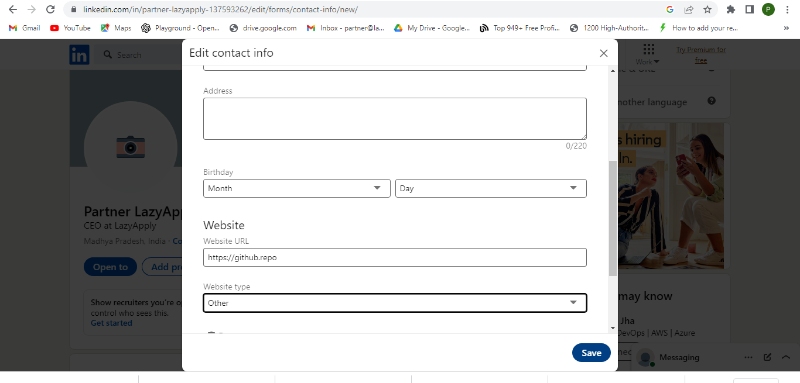Open the Messaging panel
800x383 pixels.
click(x=679, y=358)
